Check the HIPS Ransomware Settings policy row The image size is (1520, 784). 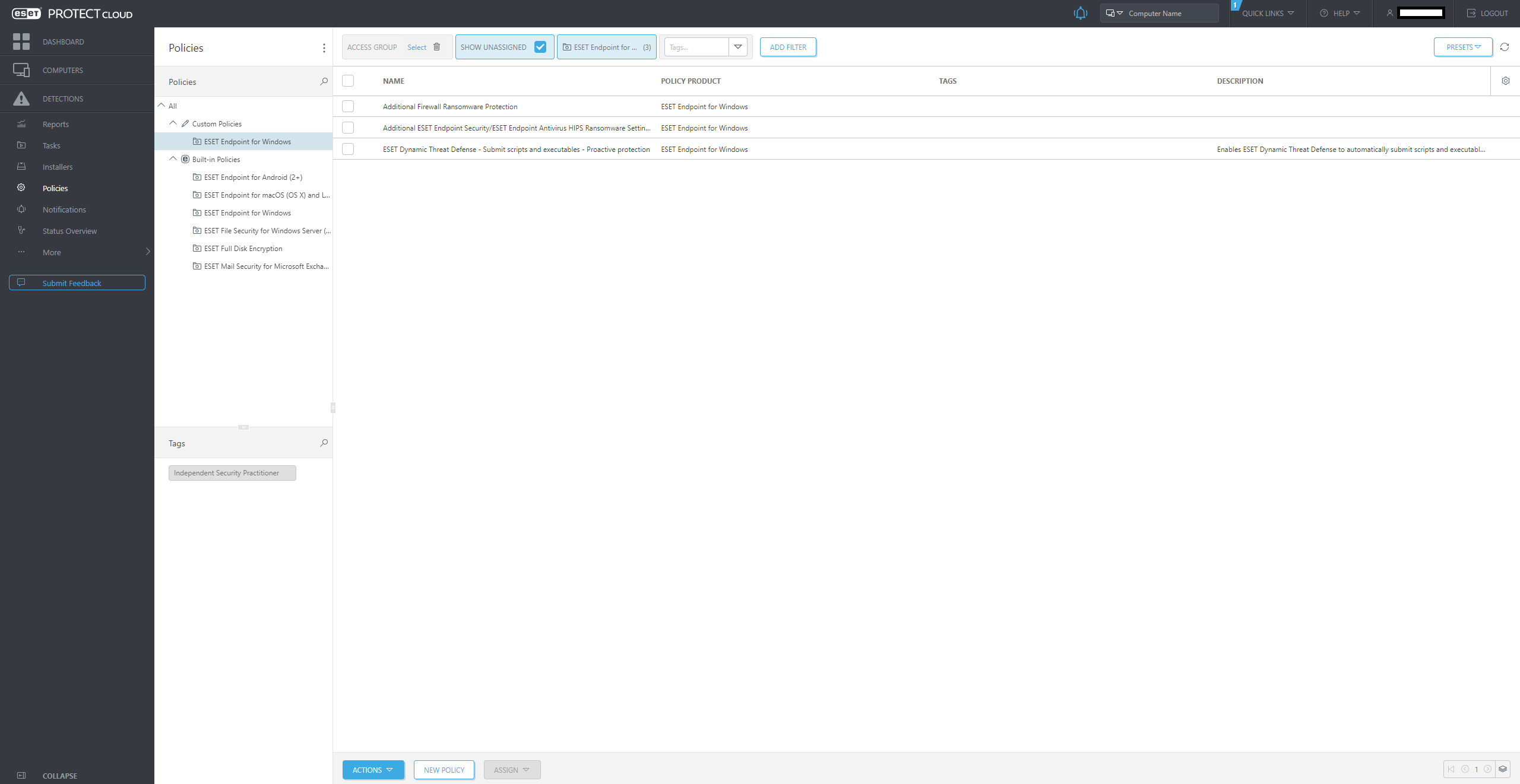pos(348,128)
